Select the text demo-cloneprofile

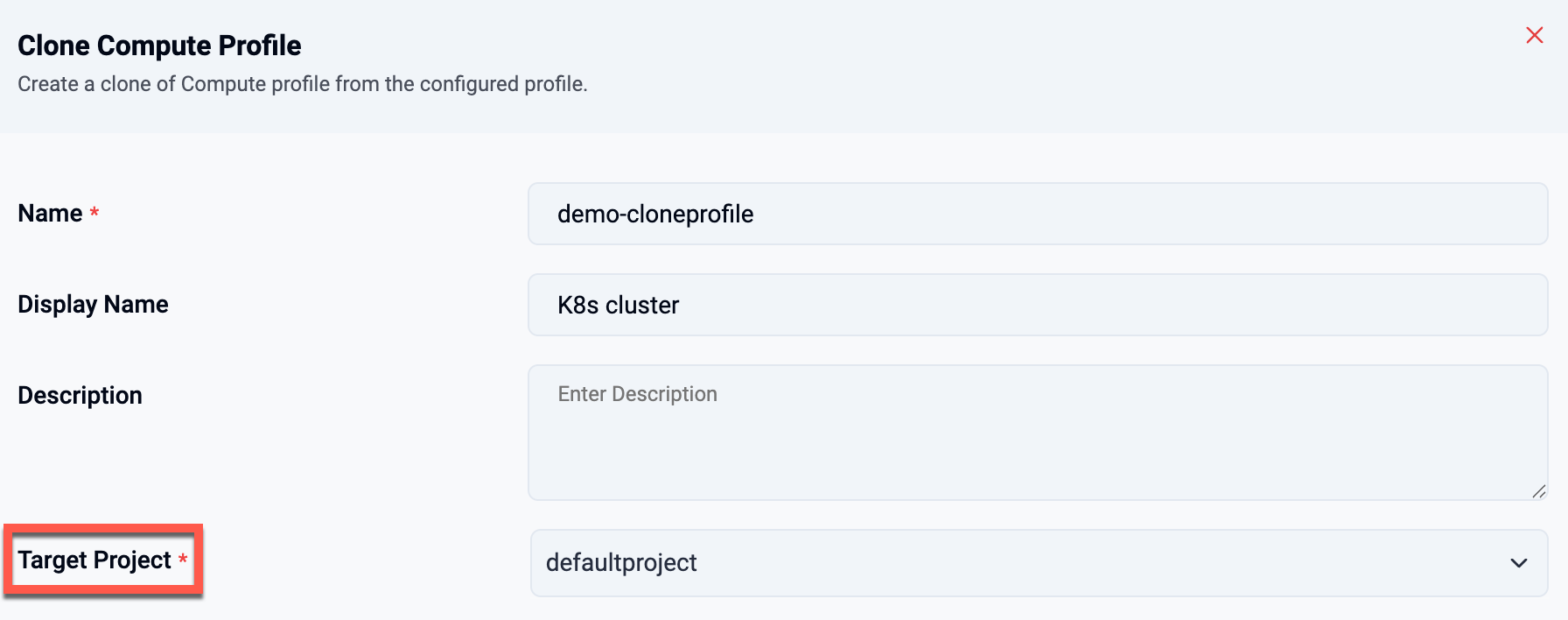coord(654,214)
